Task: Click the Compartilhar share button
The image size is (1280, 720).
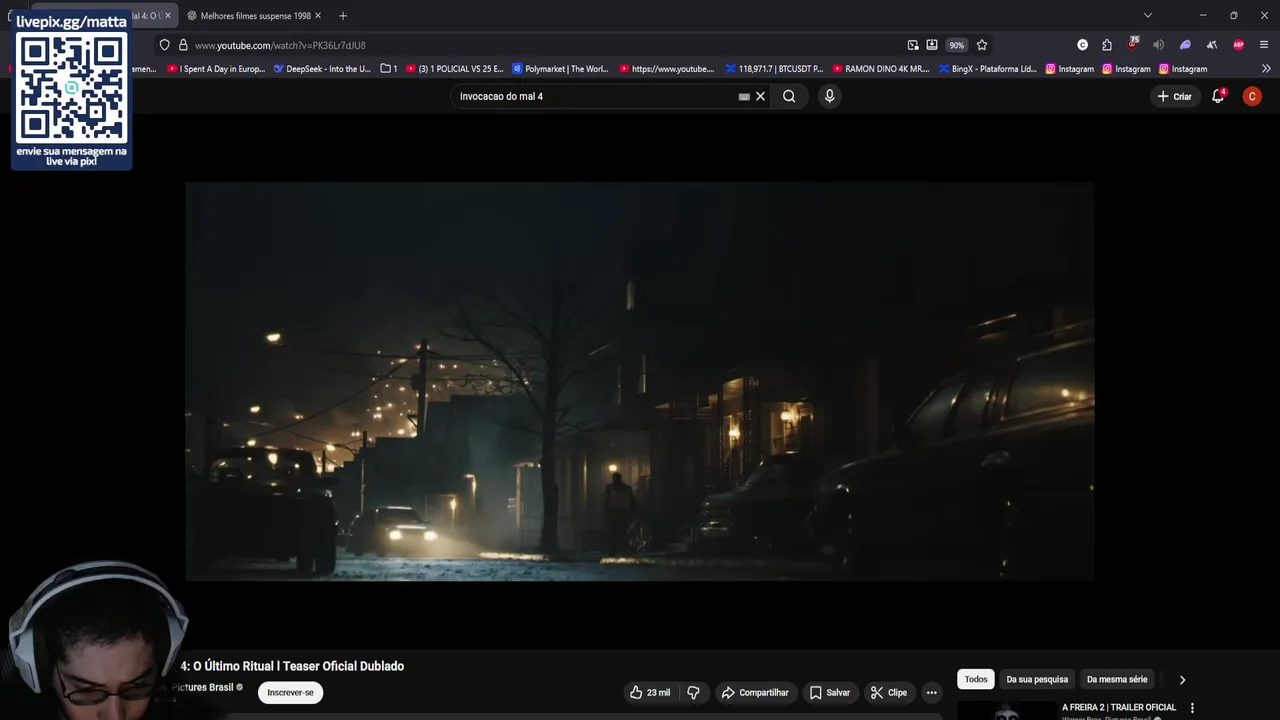Action: point(755,692)
